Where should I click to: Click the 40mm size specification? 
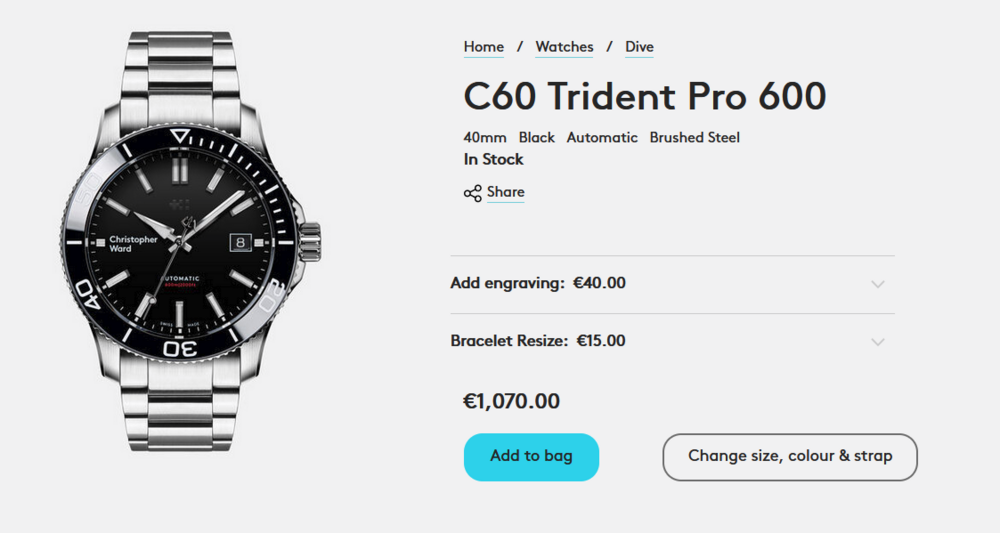tap(485, 138)
